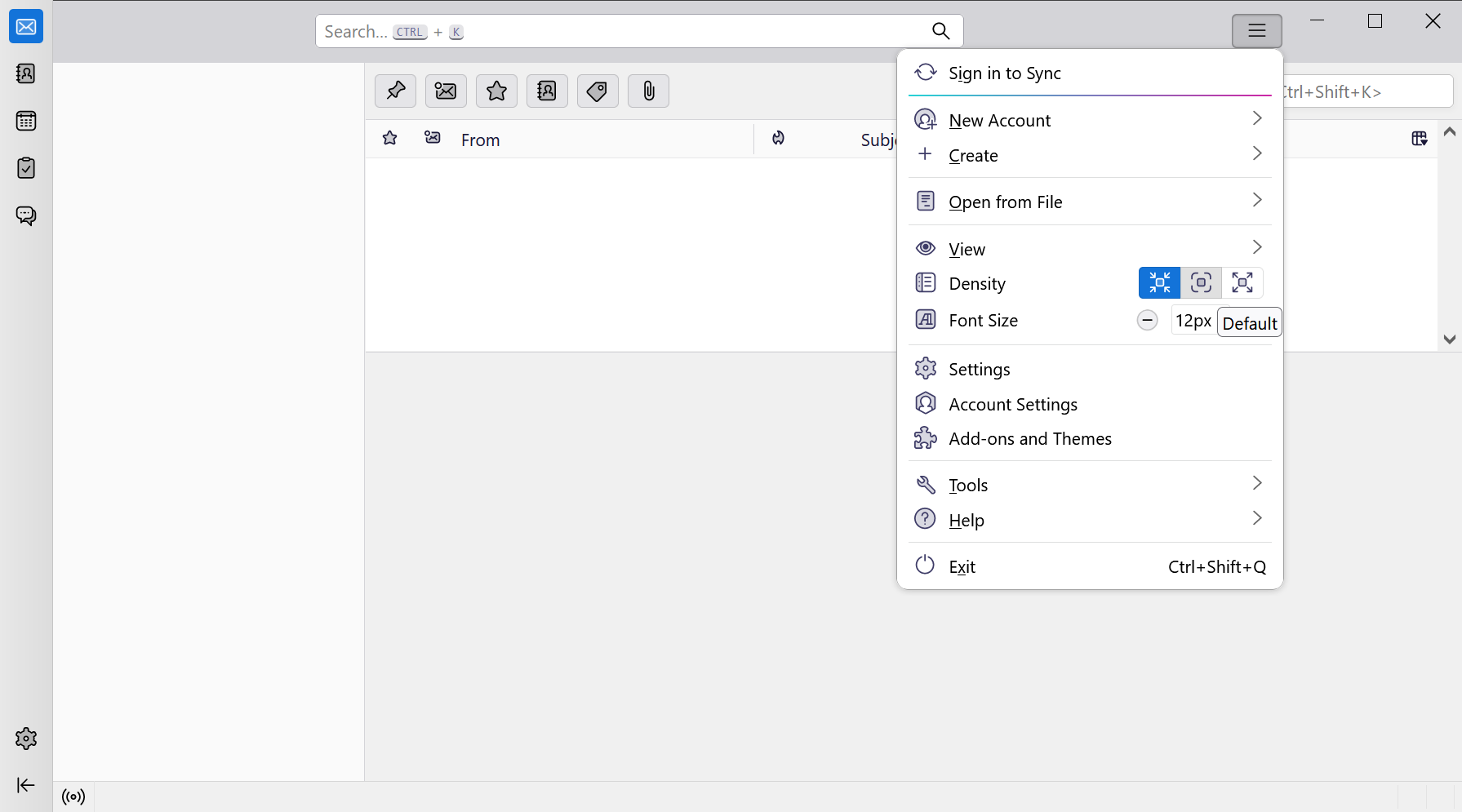Click the Font Size label in the menu

(x=983, y=321)
